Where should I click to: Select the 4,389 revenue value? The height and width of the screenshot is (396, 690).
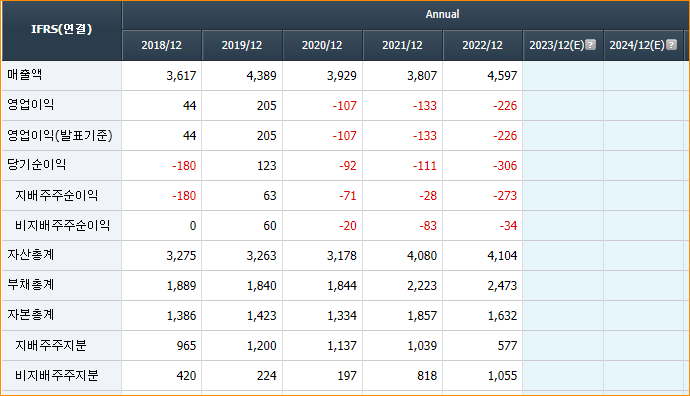(261, 76)
